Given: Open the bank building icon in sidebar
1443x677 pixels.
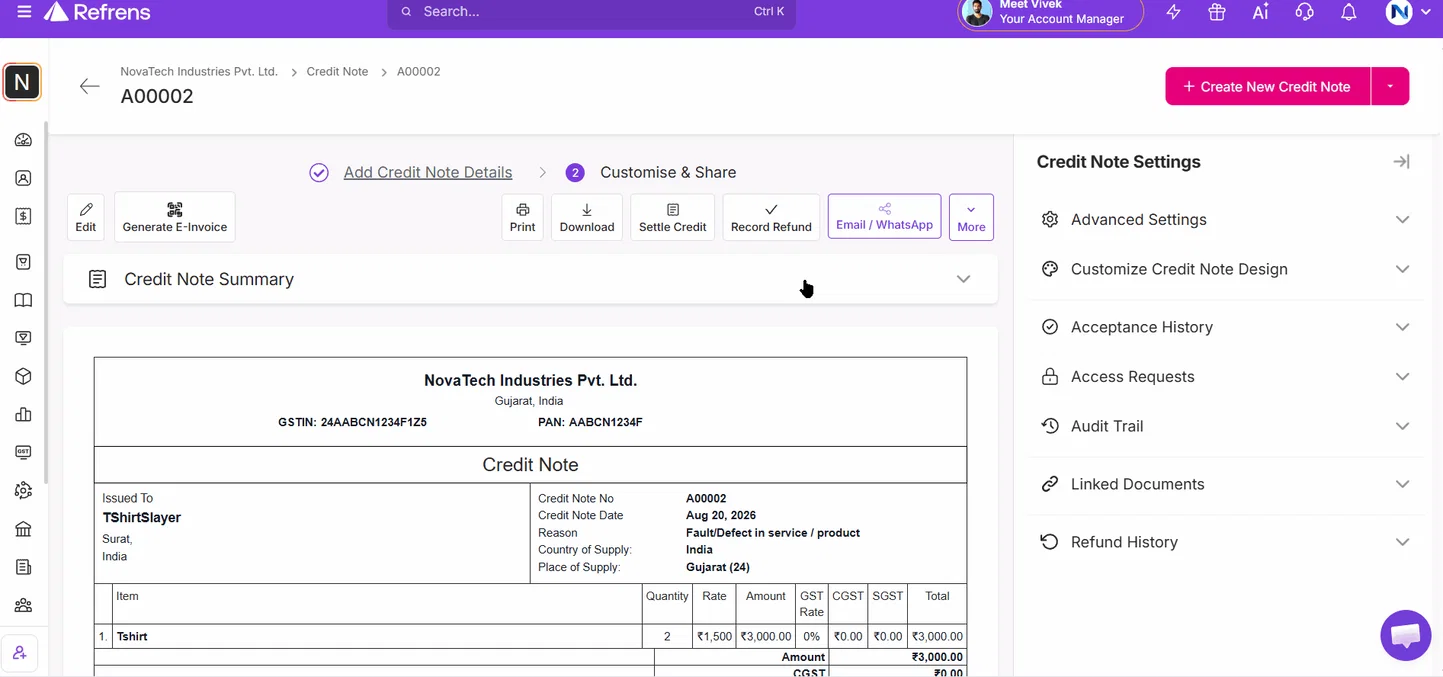Looking at the screenshot, I should (x=23, y=529).
